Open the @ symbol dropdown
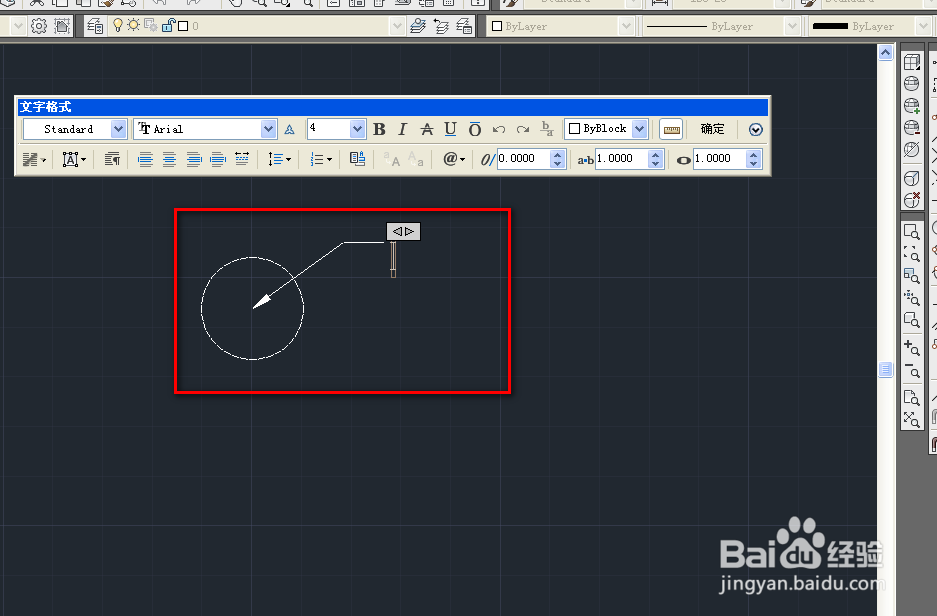 pyautogui.click(x=454, y=159)
